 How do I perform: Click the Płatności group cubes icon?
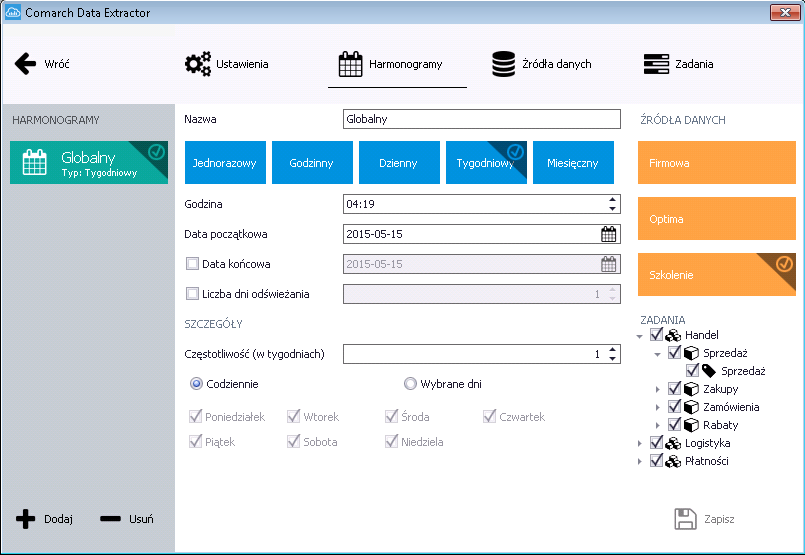(x=673, y=461)
